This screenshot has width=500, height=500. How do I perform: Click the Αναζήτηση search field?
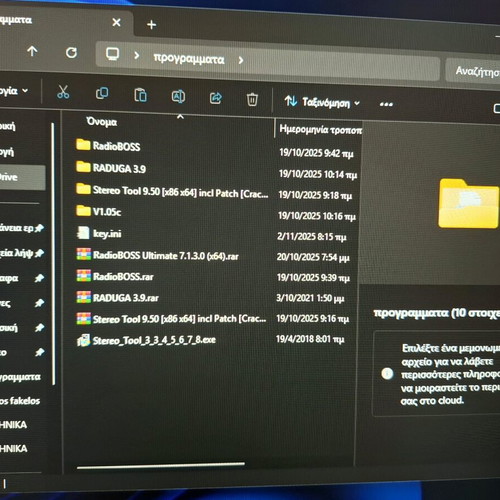(473, 71)
